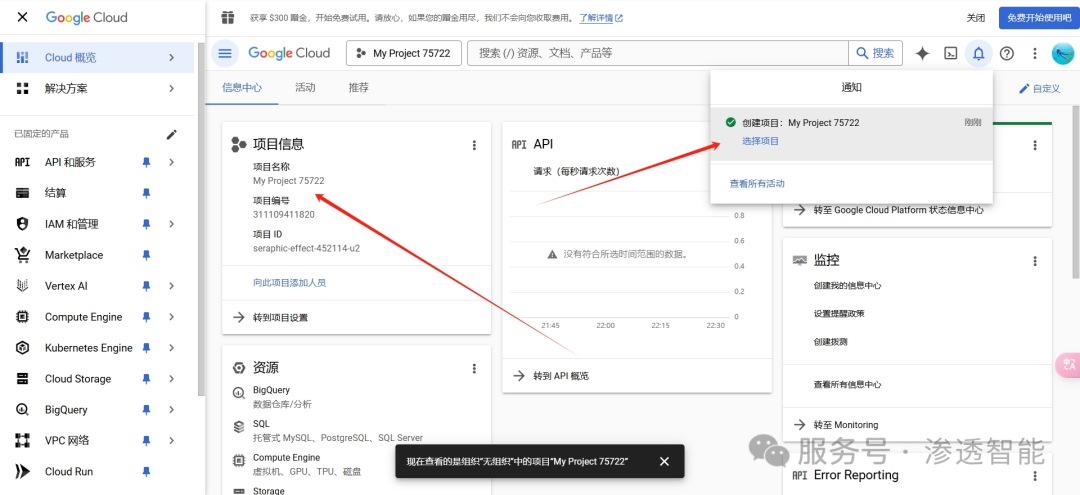This screenshot has height=495, width=1080.
Task: Activate the Cloud Shell terminal icon
Action: point(951,54)
